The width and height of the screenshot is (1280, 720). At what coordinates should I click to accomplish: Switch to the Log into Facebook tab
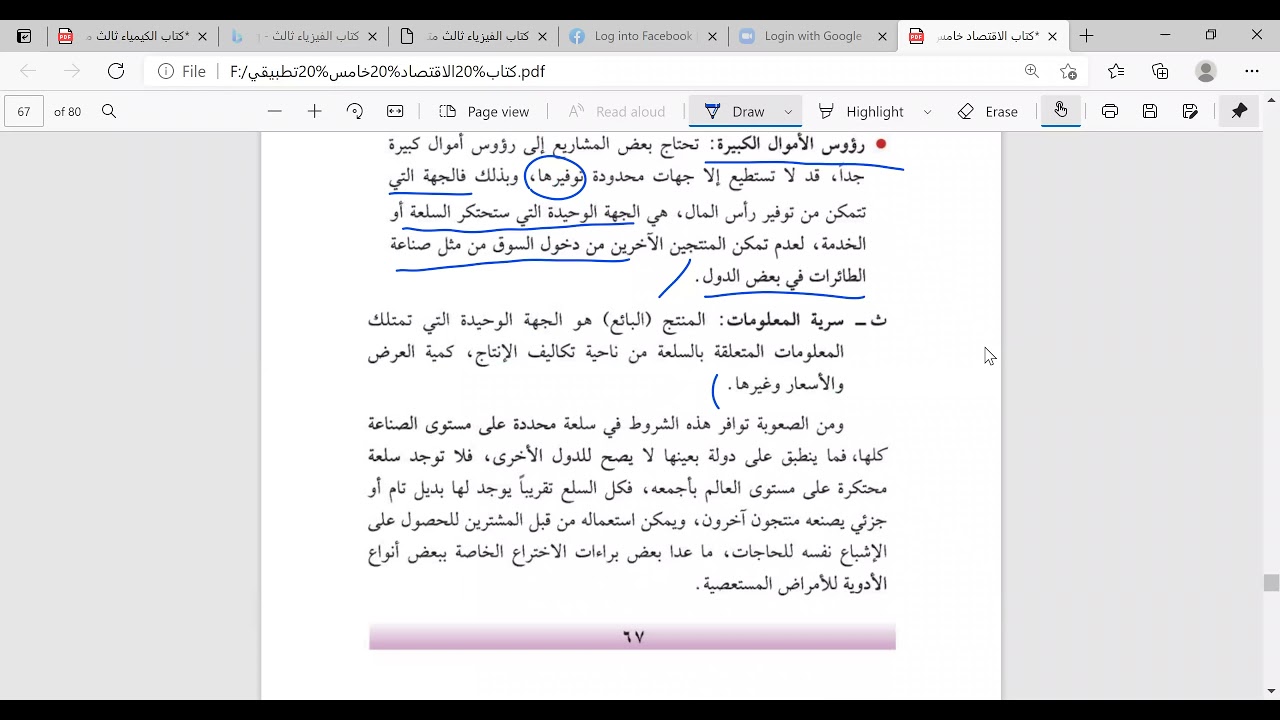pyautogui.click(x=643, y=36)
